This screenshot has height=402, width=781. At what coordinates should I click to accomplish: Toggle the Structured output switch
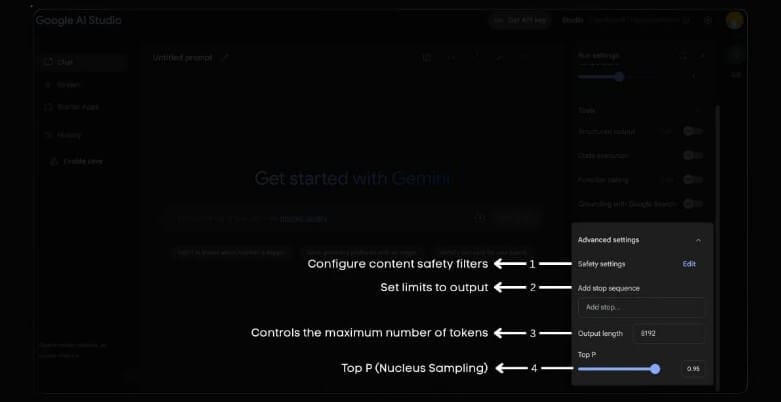[x=692, y=132]
